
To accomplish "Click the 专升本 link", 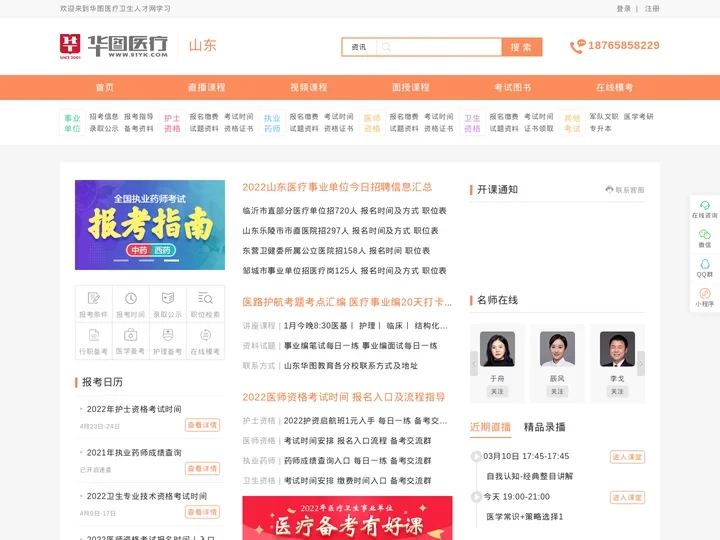I will [601, 129].
